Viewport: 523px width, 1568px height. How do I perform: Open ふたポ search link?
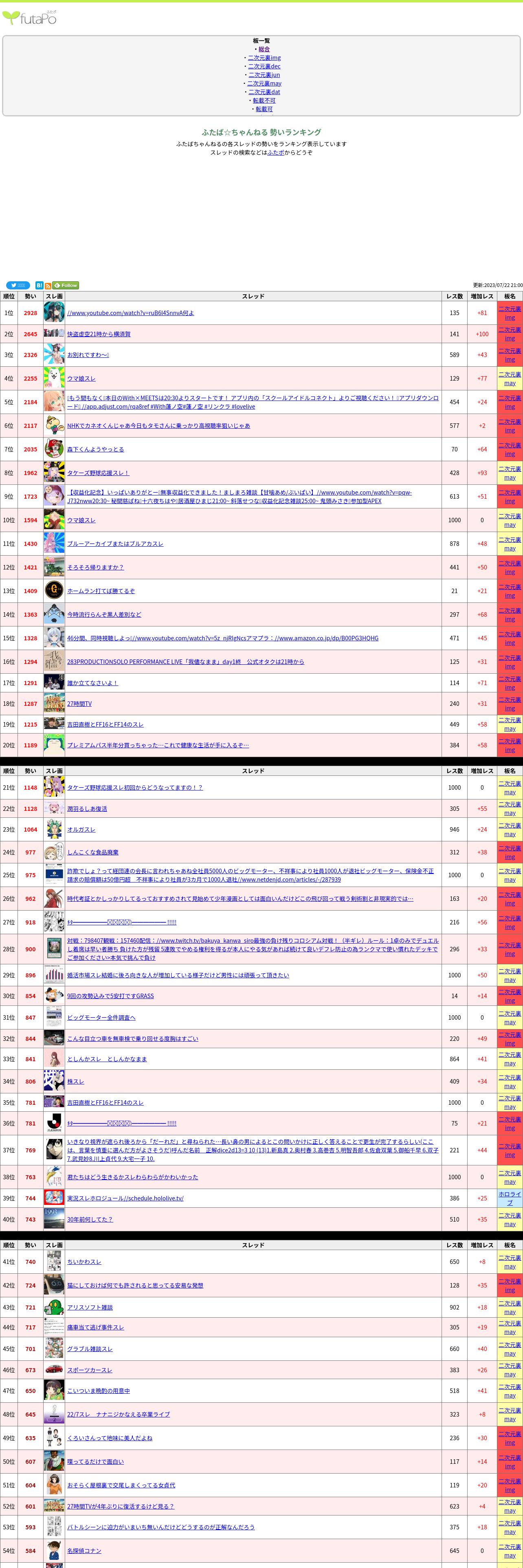(276, 153)
